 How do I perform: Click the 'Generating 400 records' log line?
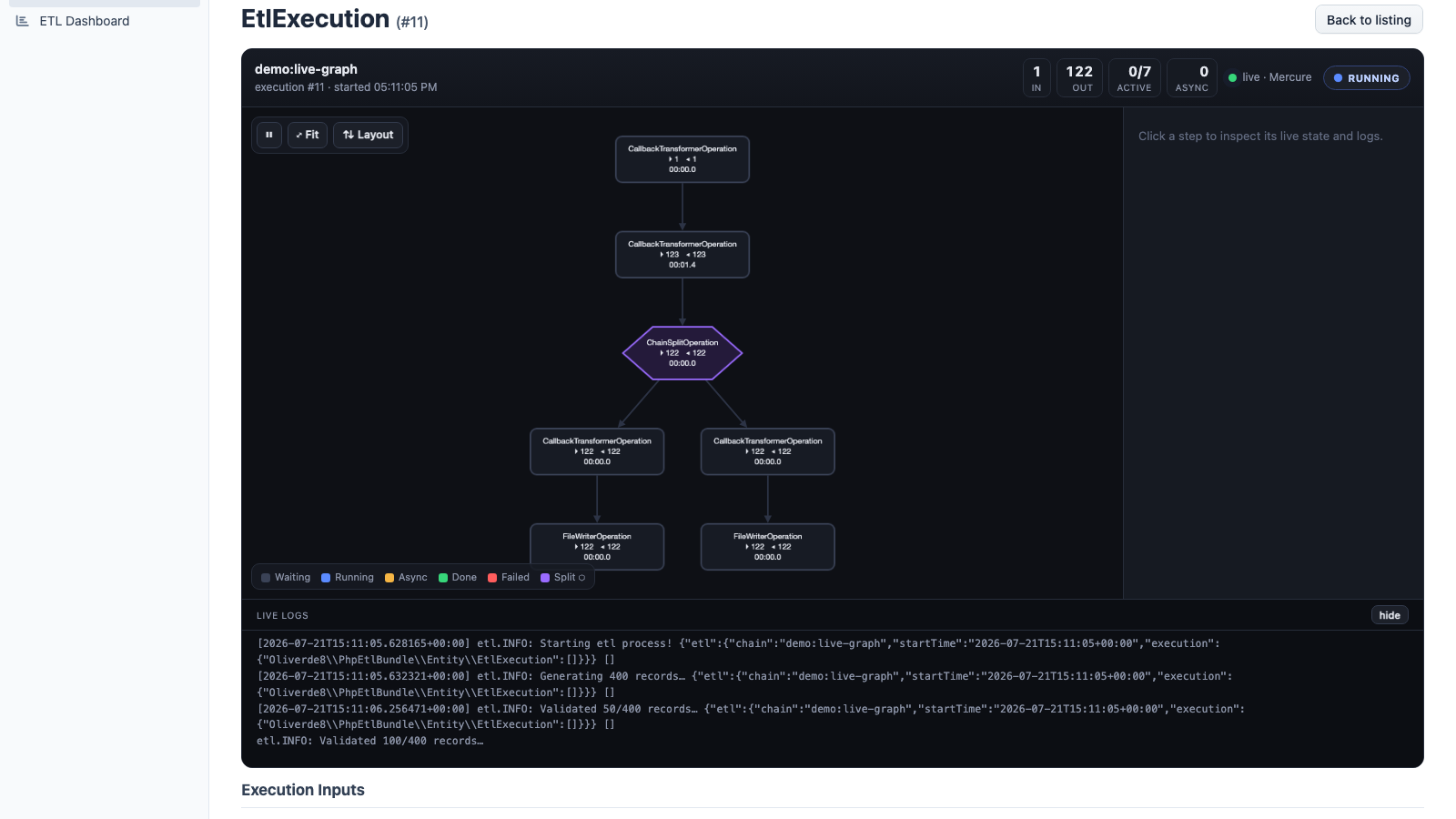[x=744, y=684]
